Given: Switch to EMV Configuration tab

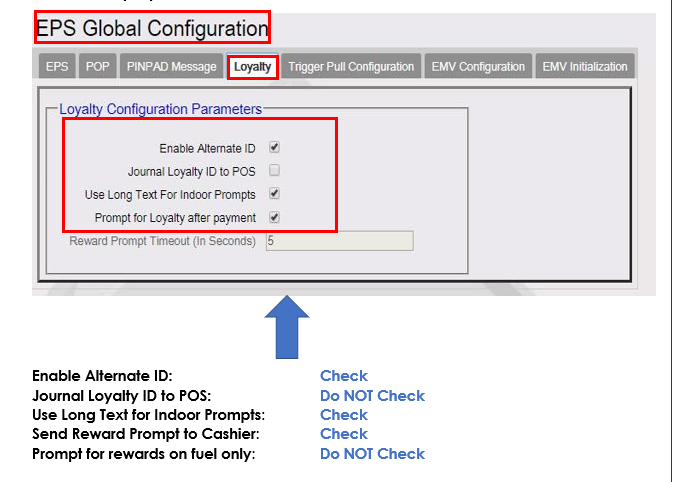Looking at the screenshot, I should pos(478,66).
